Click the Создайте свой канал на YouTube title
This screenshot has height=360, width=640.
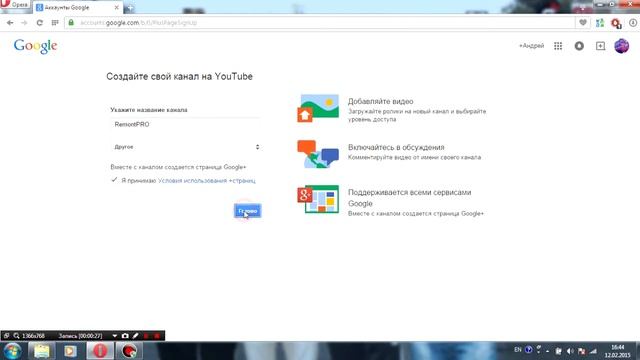tap(179, 76)
